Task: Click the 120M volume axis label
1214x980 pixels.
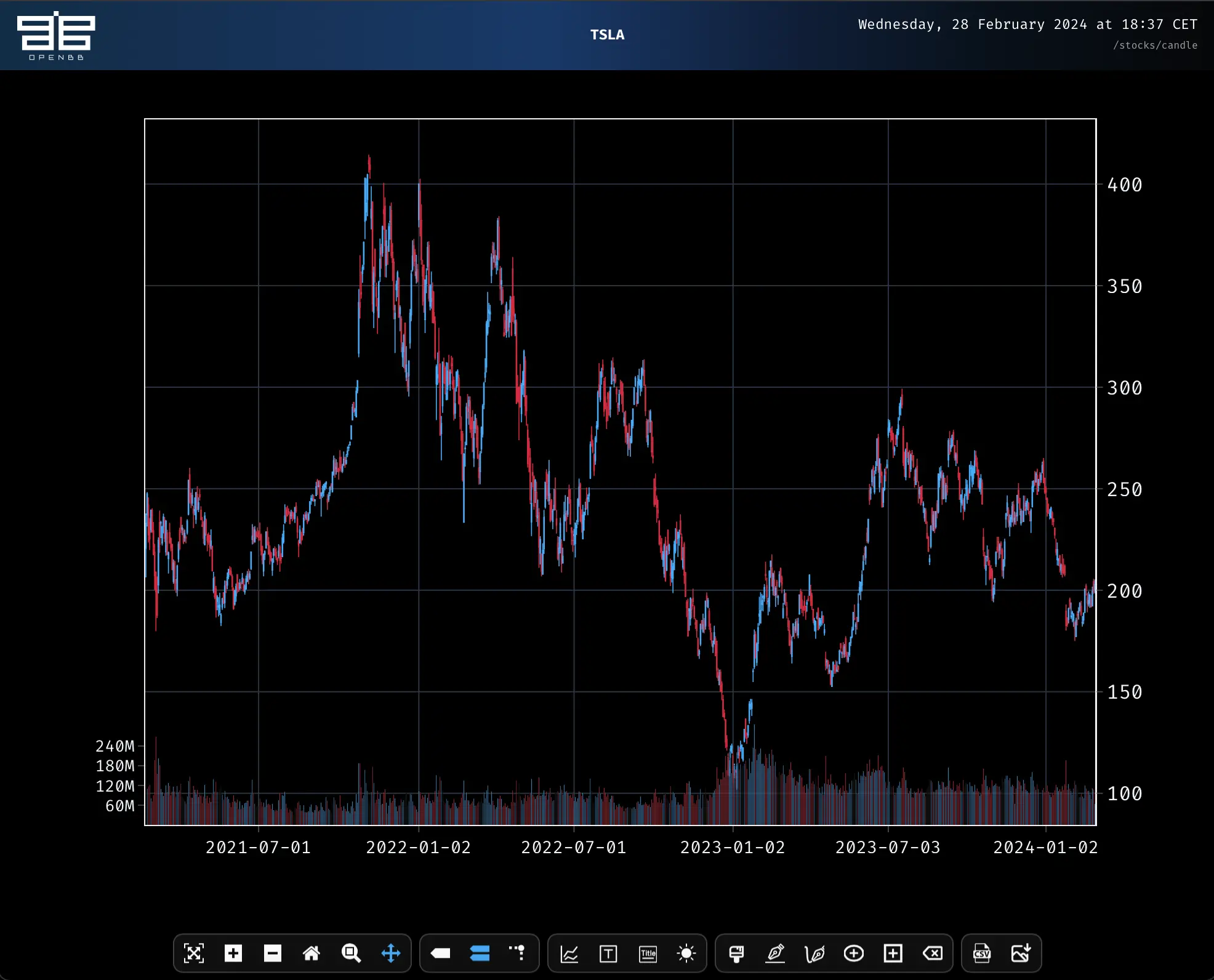Action: [x=115, y=787]
